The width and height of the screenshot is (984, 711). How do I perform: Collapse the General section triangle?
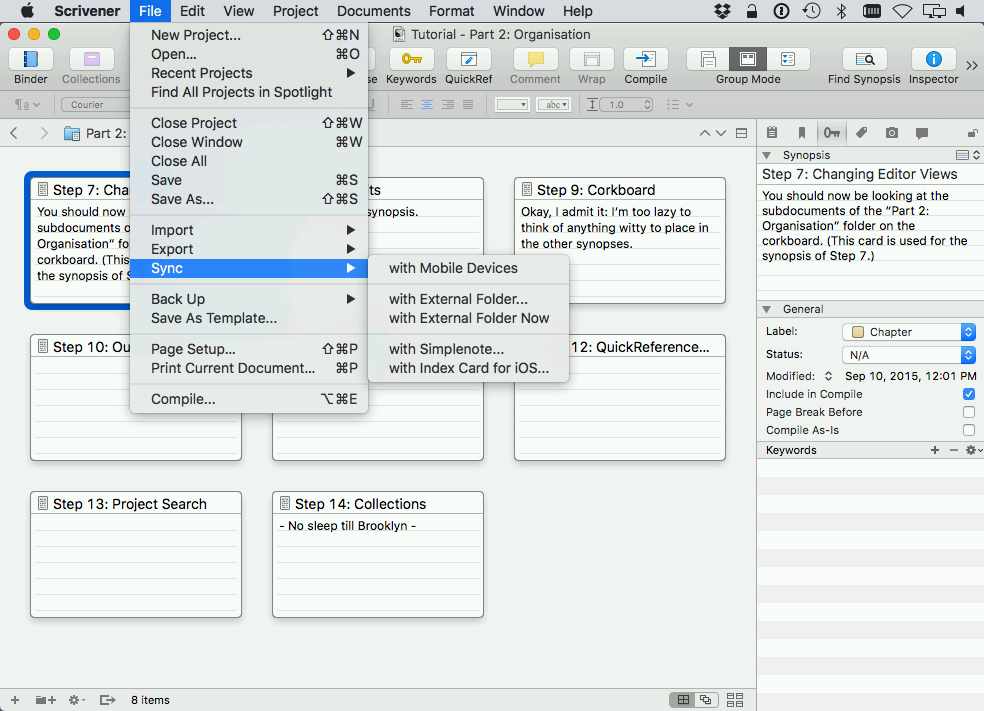(x=767, y=309)
